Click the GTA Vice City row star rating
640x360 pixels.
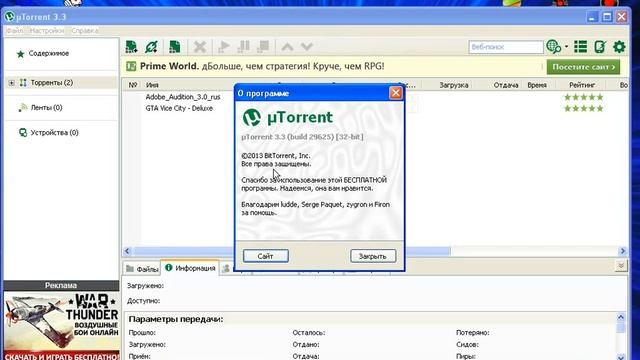click(x=583, y=109)
